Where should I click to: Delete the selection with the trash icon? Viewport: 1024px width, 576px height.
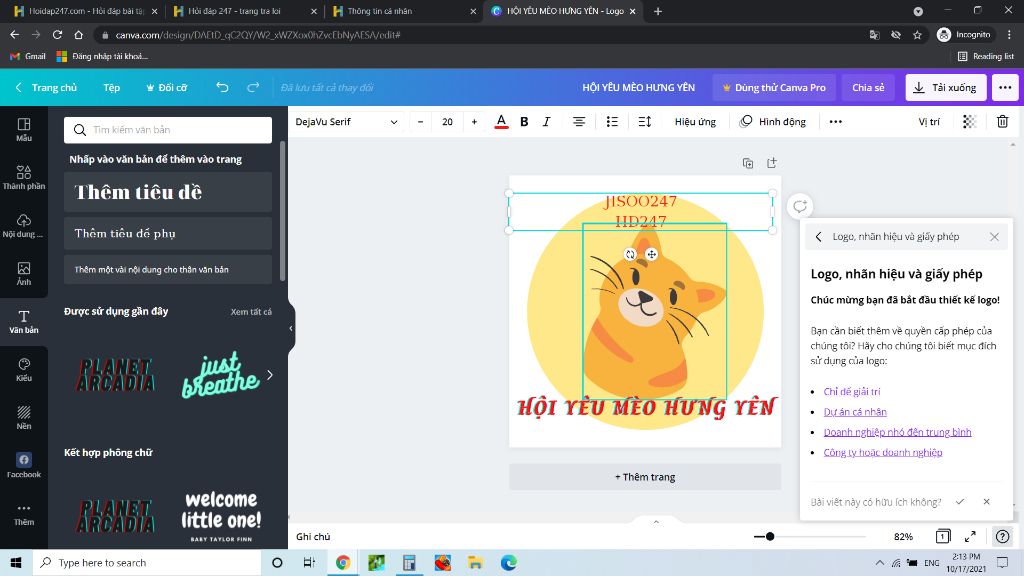click(x=1004, y=121)
